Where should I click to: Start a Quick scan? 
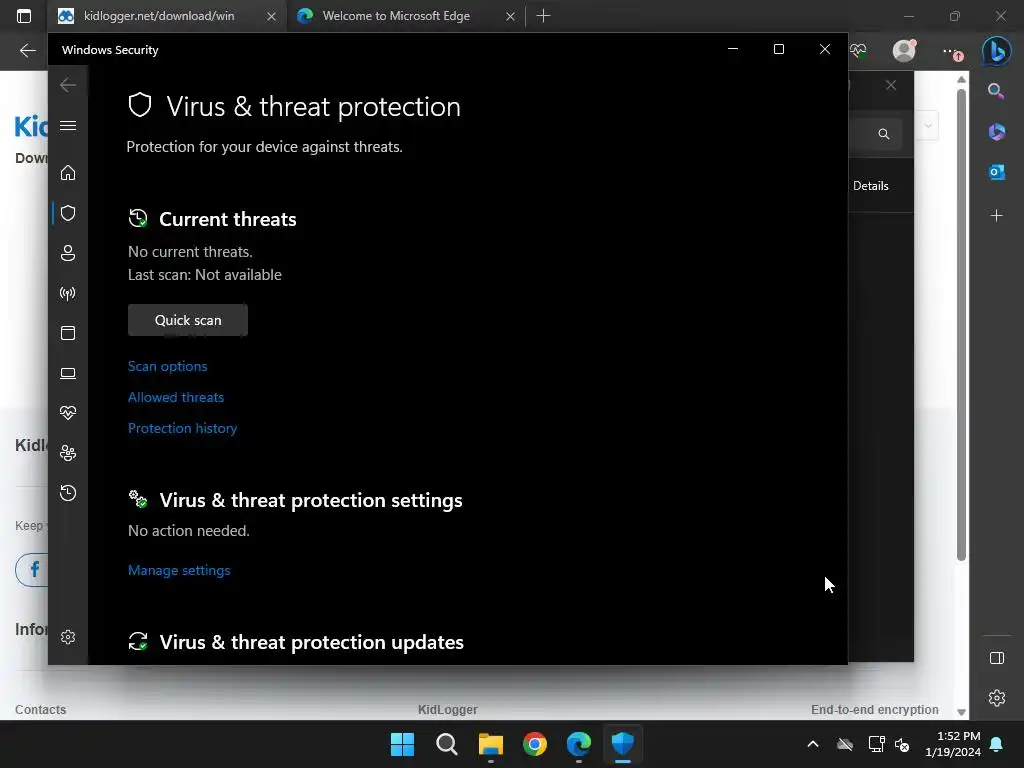(188, 320)
